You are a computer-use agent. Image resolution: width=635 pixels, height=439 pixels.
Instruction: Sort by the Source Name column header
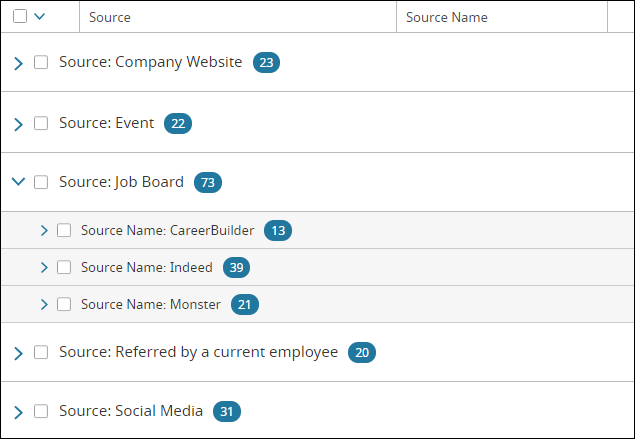(x=502, y=17)
